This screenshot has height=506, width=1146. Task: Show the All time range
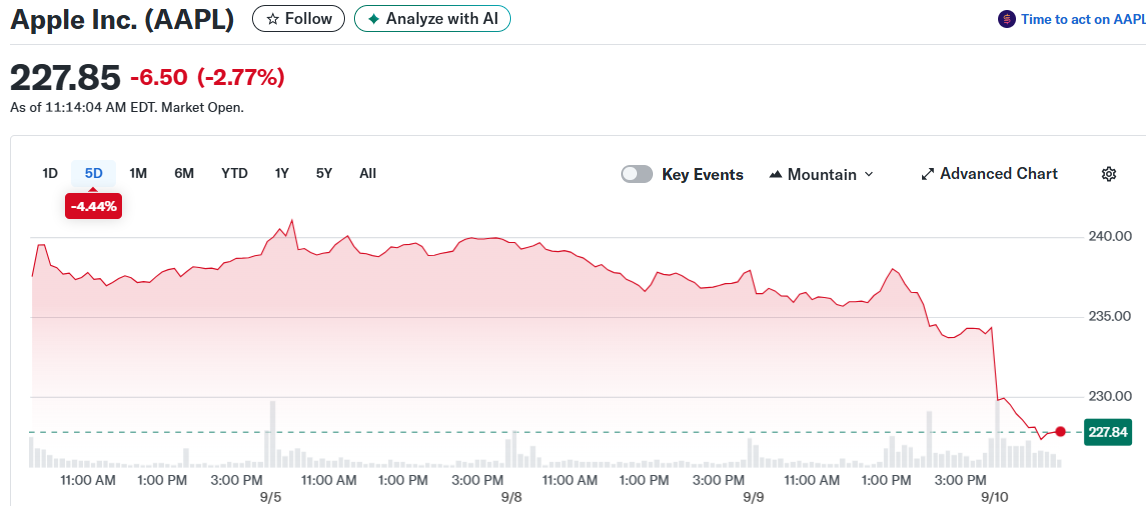(x=368, y=173)
